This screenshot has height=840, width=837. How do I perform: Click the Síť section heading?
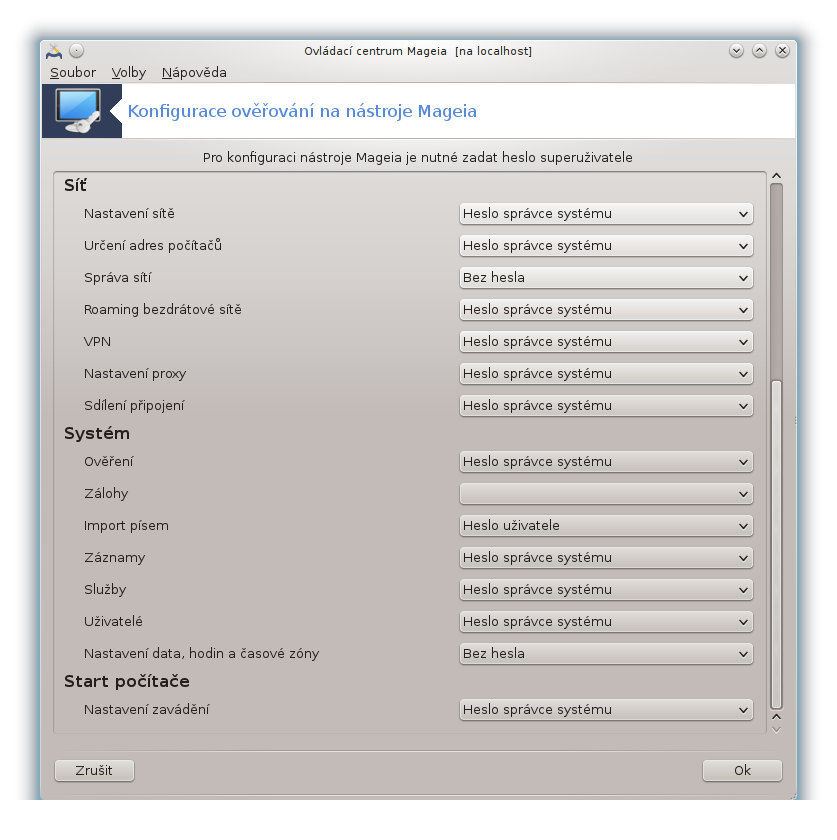(x=75, y=185)
